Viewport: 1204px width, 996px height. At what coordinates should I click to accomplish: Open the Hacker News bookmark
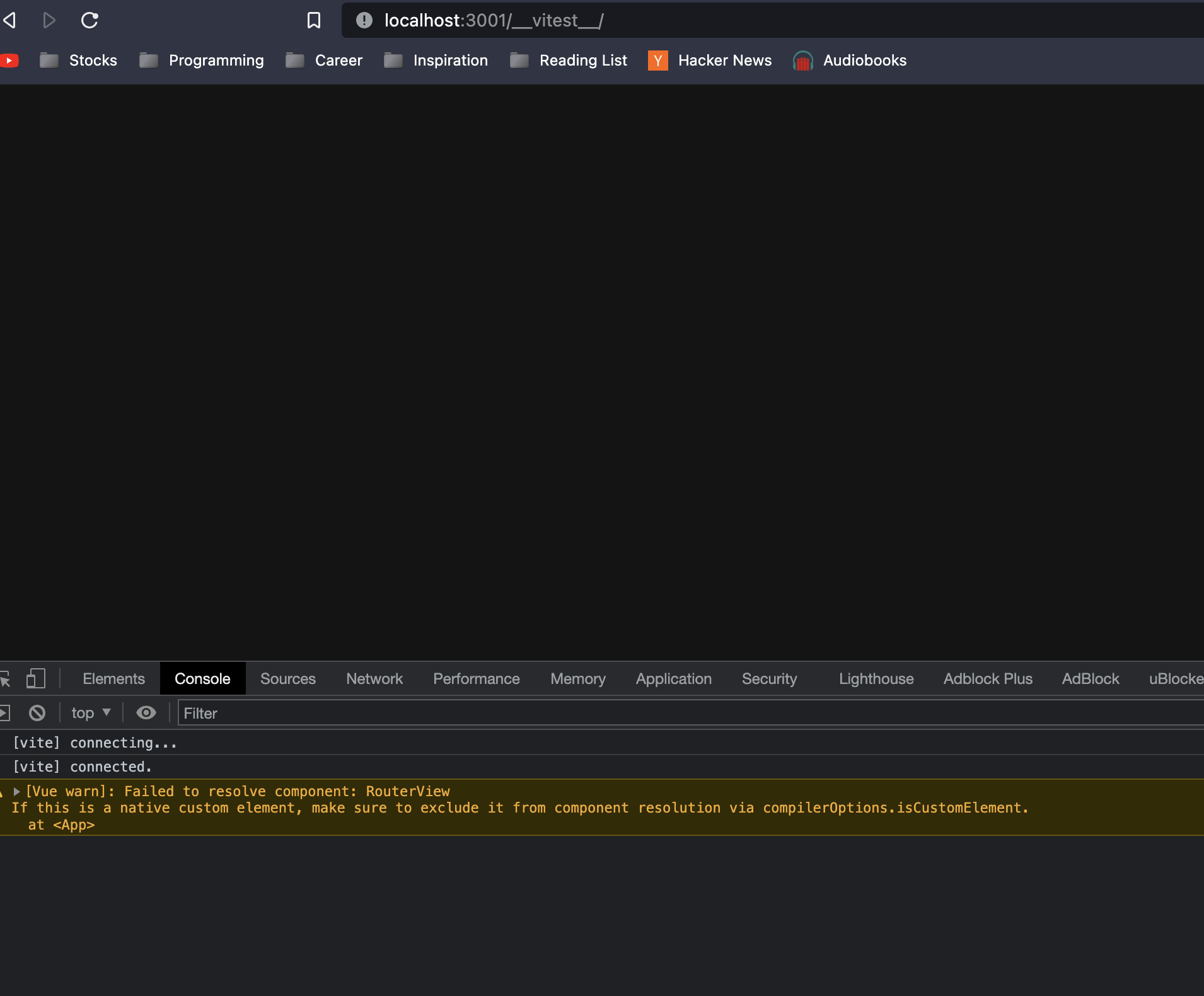(710, 61)
